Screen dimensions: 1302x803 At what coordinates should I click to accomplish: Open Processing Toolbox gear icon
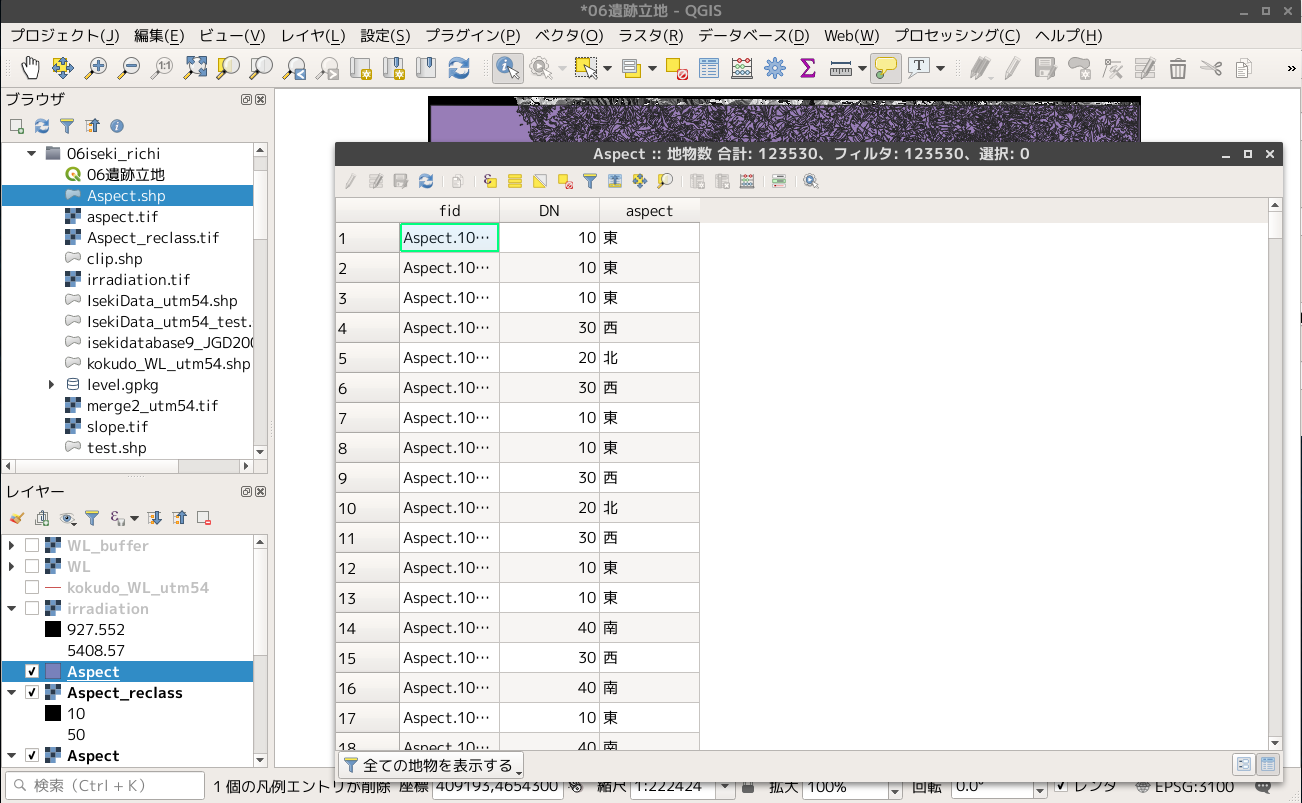[x=775, y=68]
